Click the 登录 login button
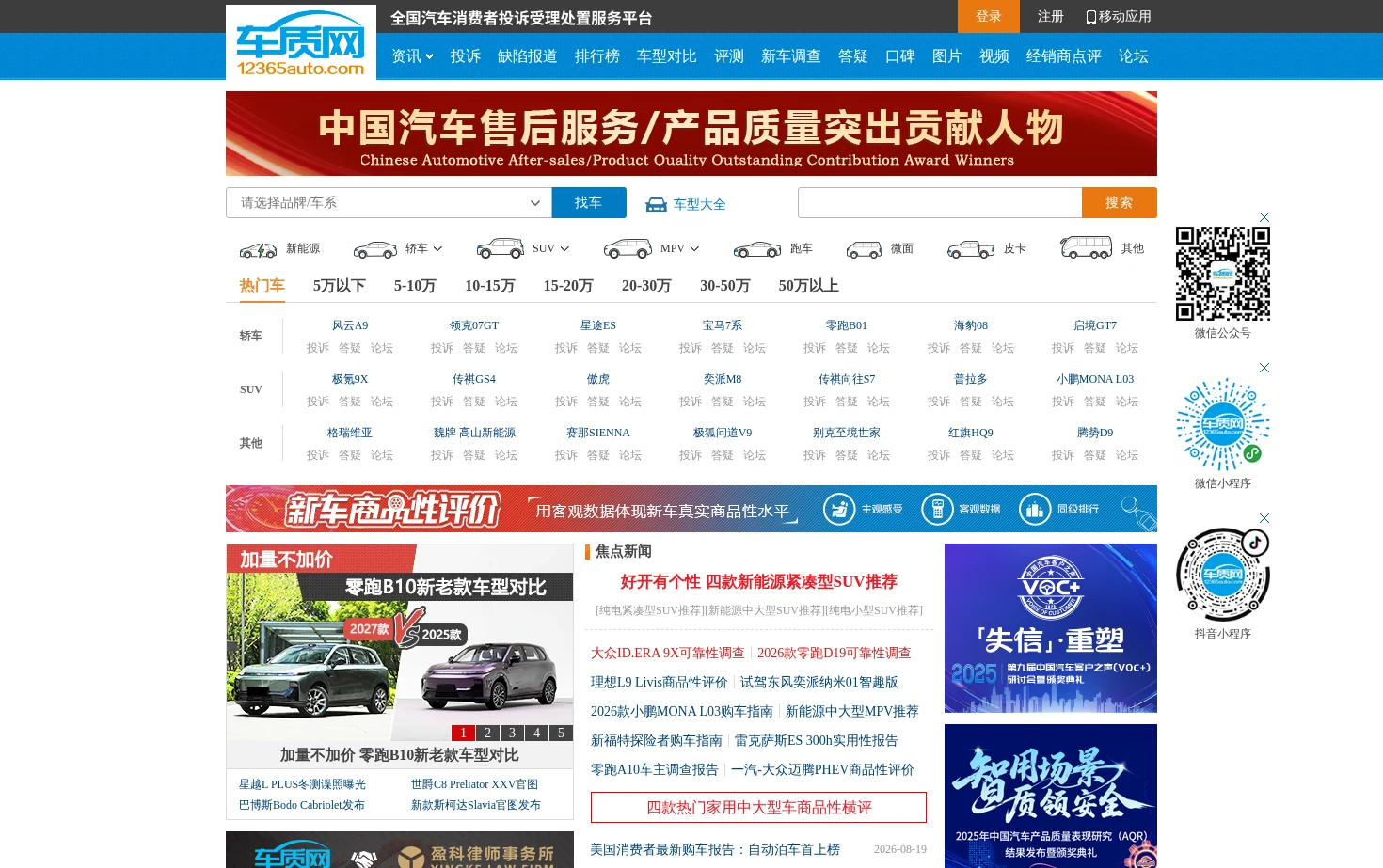The image size is (1383, 868). coord(989,17)
